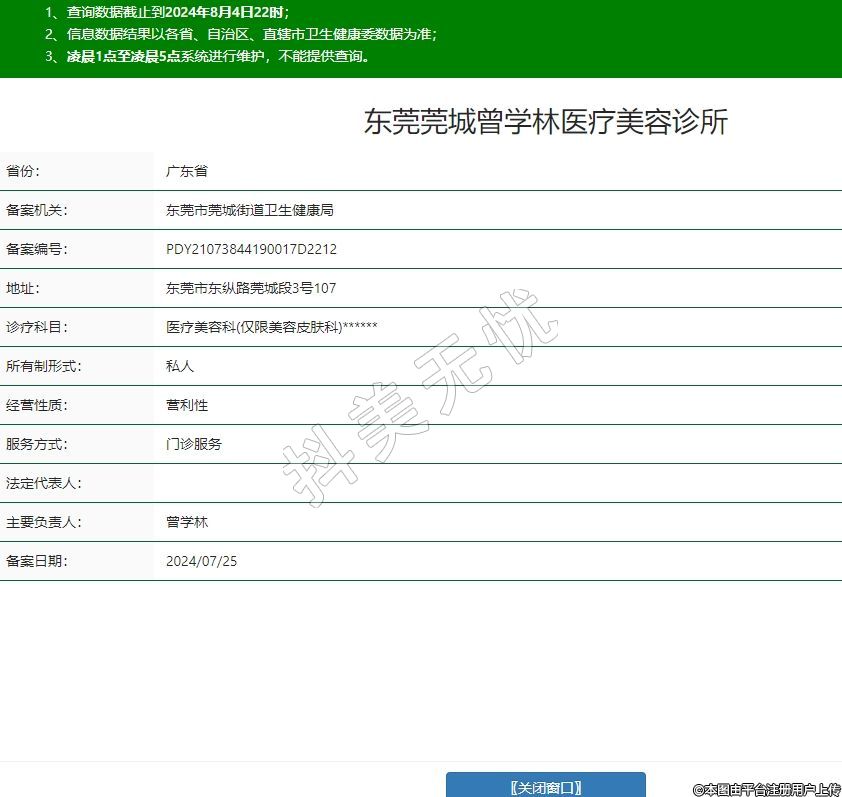Click the 备案编号 label
The height and width of the screenshot is (797, 842).
click(x=36, y=249)
